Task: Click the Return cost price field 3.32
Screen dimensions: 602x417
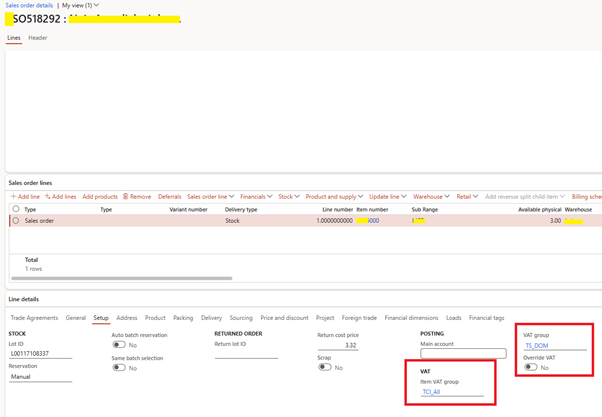Action: tap(338, 346)
